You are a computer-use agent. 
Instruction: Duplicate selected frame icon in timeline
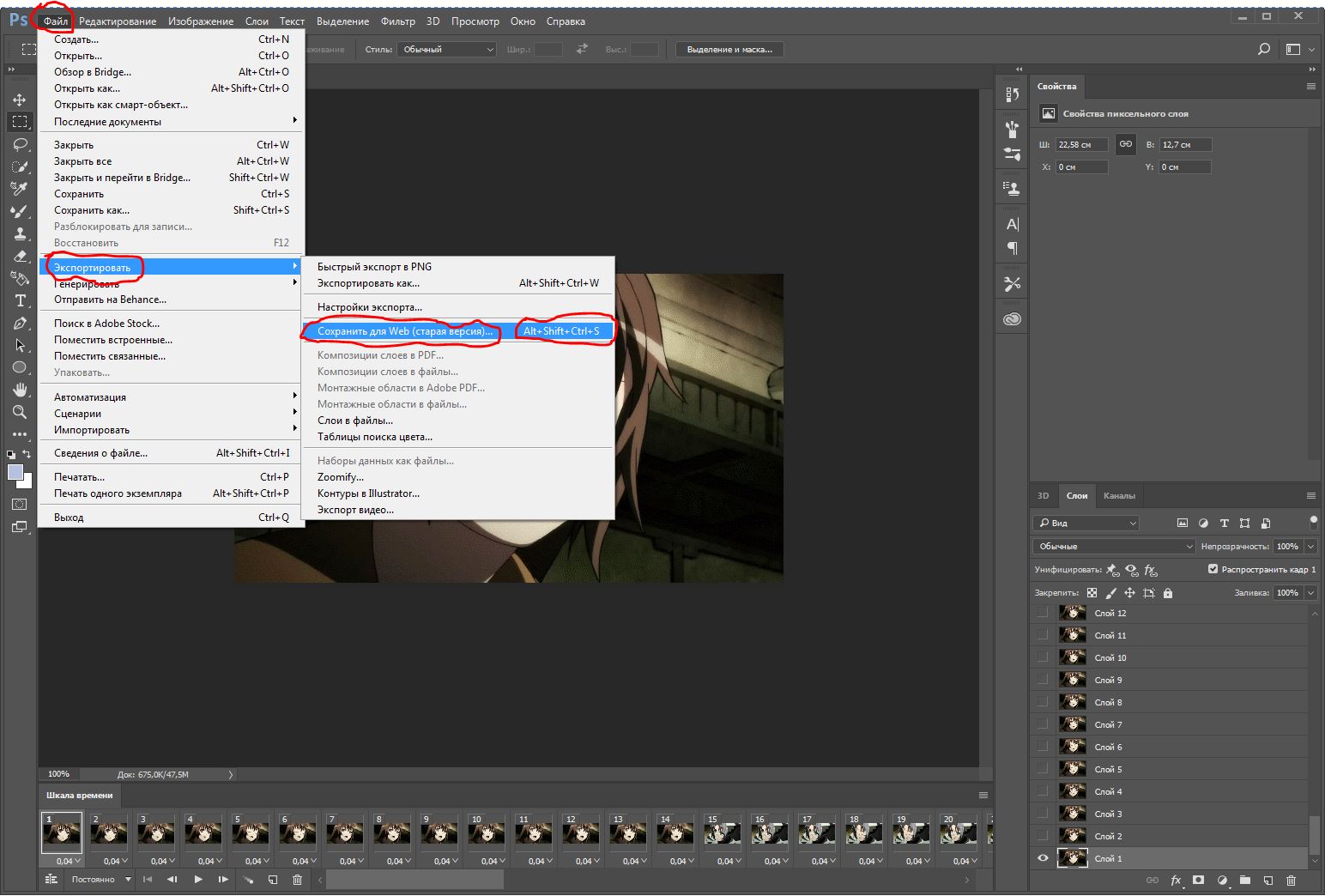272,880
